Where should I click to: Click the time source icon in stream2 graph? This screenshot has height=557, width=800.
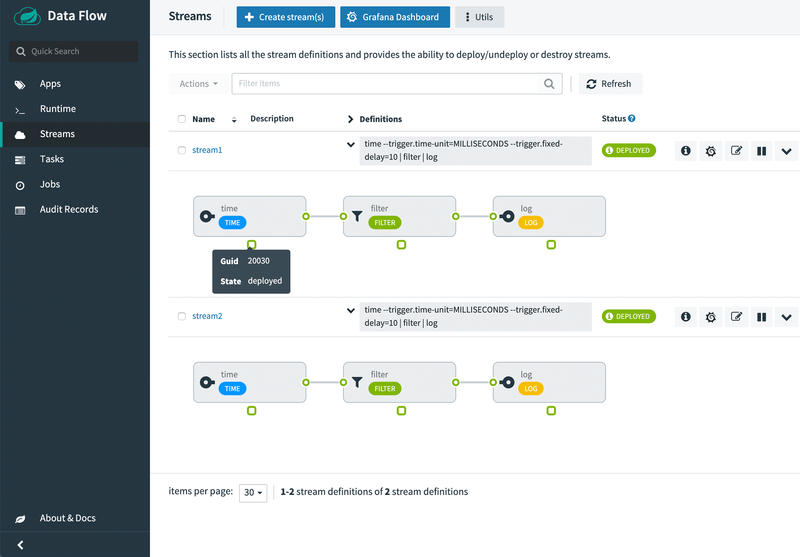[207, 382]
